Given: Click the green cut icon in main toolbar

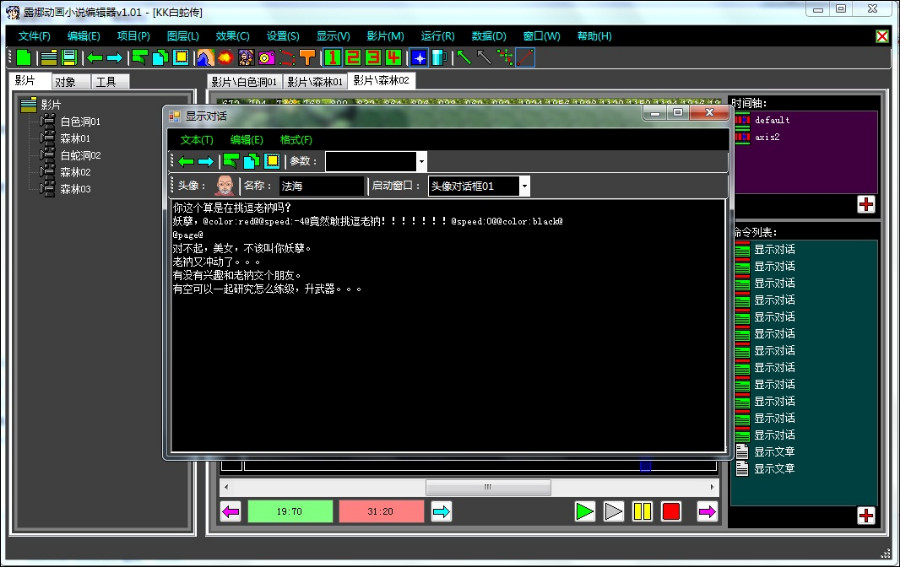Looking at the screenshot, I should pos(139,57).
